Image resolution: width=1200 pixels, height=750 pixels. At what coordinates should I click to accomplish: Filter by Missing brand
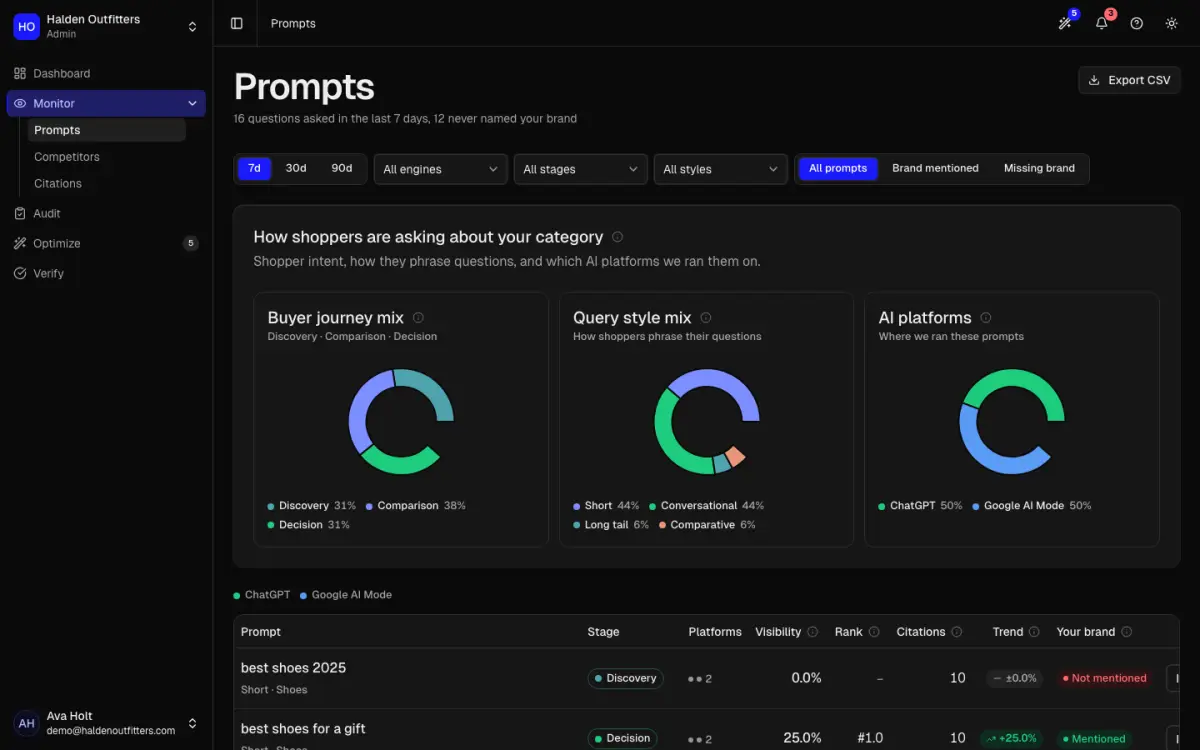[1039, 168]
